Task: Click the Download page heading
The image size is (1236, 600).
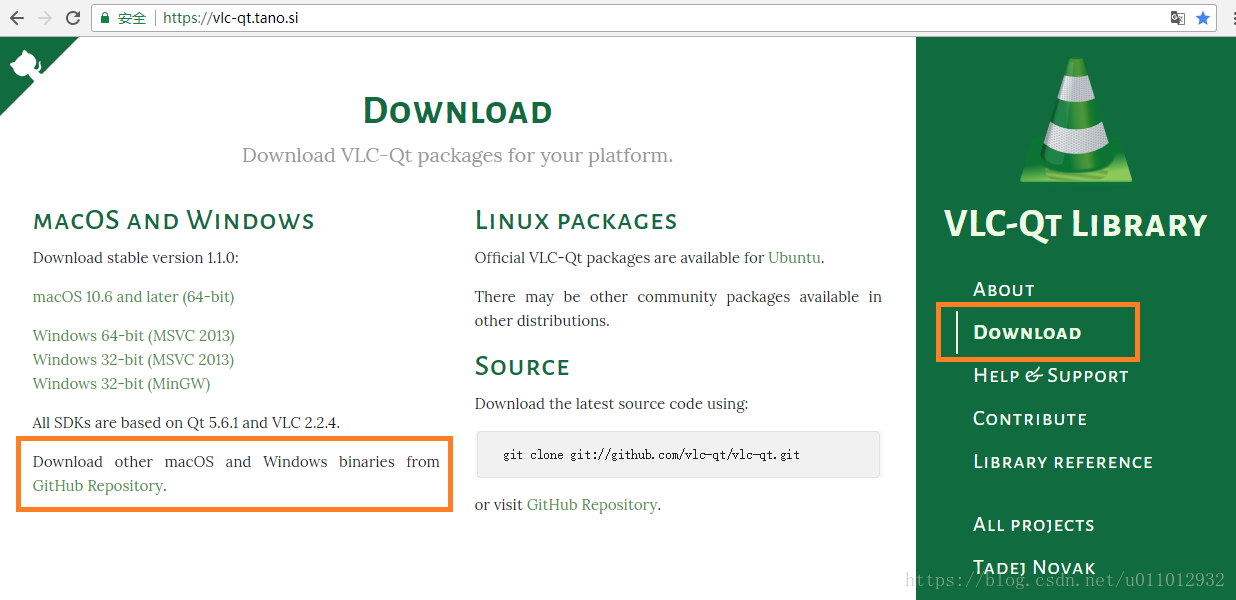Action: pos(457,111)
